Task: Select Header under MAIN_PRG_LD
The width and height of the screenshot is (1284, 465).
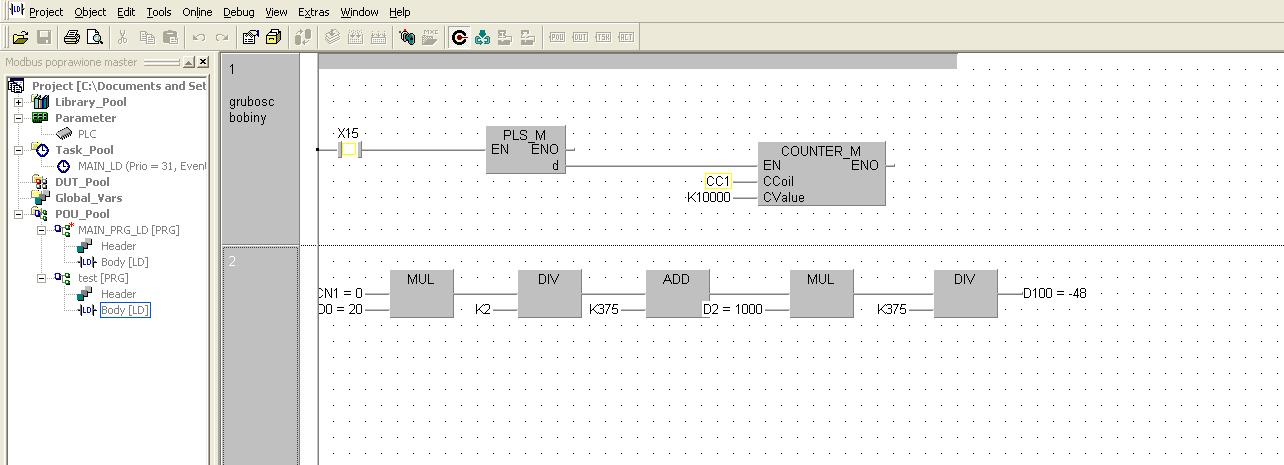Action: (x=118, y=246)
